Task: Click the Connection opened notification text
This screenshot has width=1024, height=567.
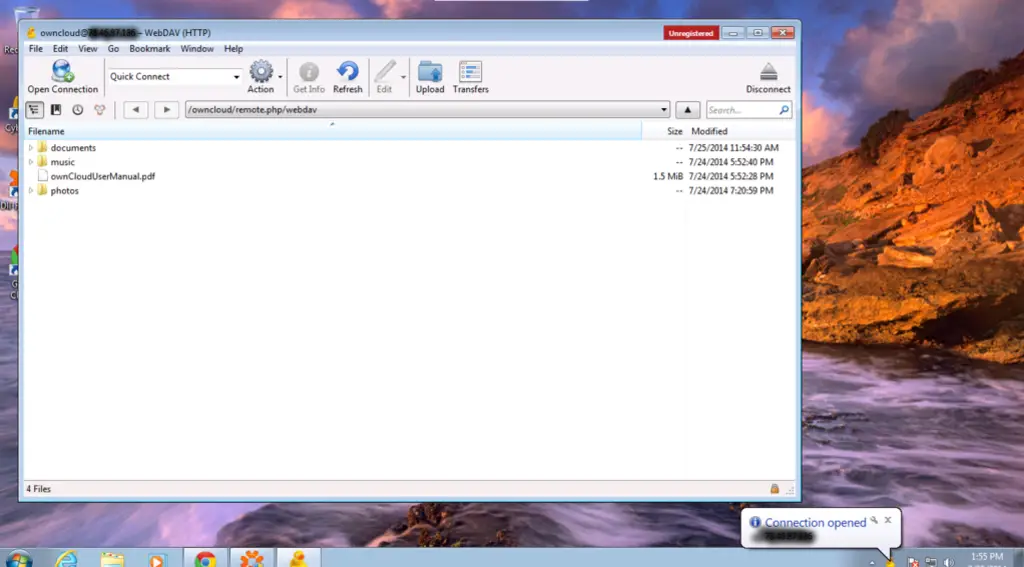Action: 815,523
